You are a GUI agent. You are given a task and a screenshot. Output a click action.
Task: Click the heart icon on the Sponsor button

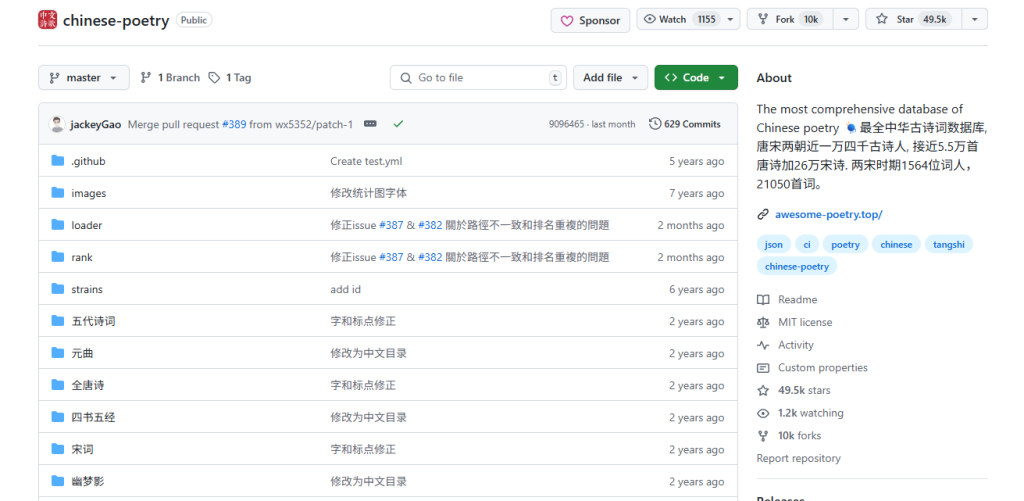pos(567,20)
